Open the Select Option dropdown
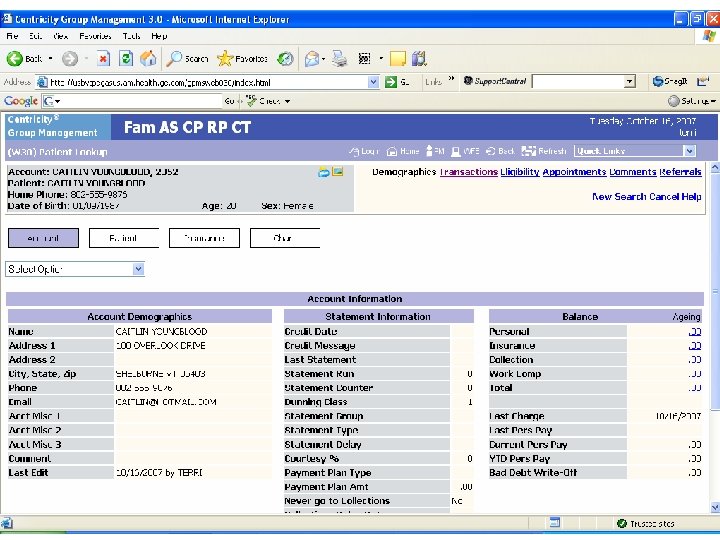Viewport: 720px width, 540px height. (138, 269)
